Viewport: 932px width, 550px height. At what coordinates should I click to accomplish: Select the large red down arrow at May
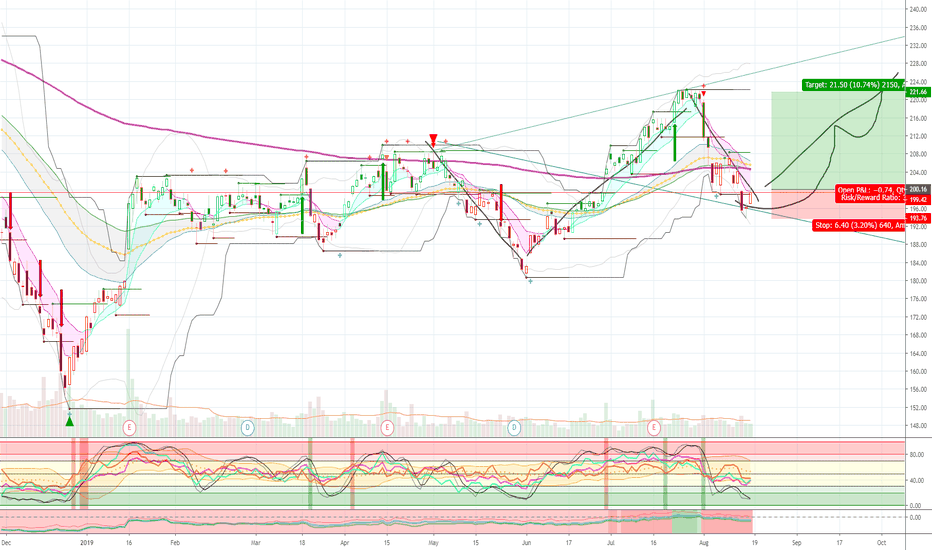[433, 140]
